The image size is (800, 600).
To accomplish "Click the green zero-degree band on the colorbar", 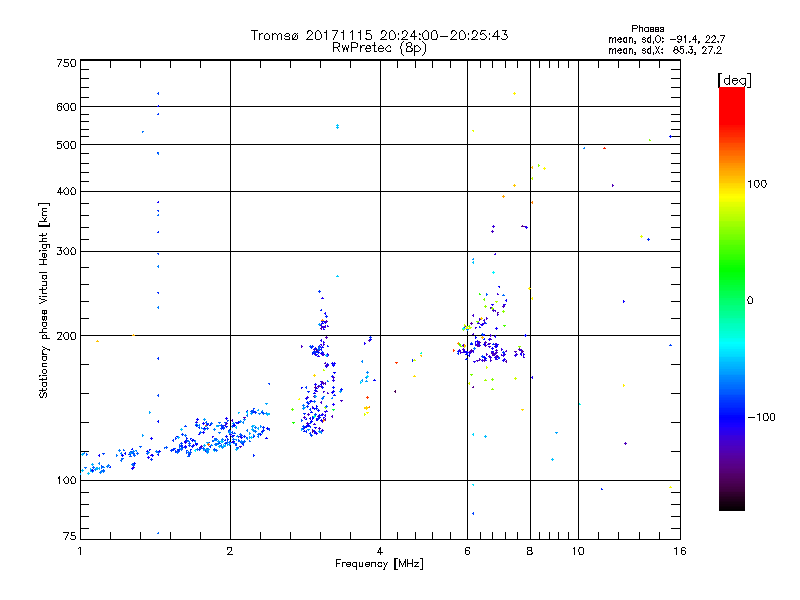I will 731,299.
